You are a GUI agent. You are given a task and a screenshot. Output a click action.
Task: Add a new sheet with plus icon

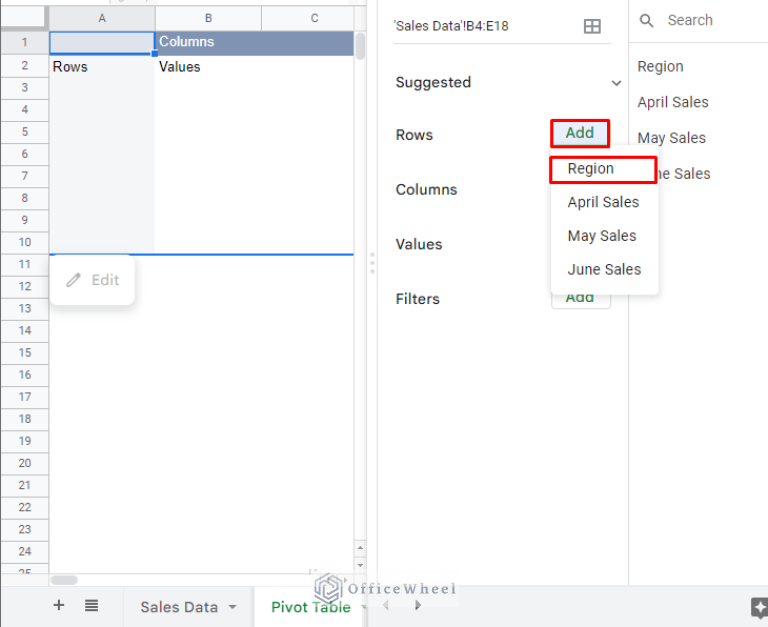[x=59, y=605]
